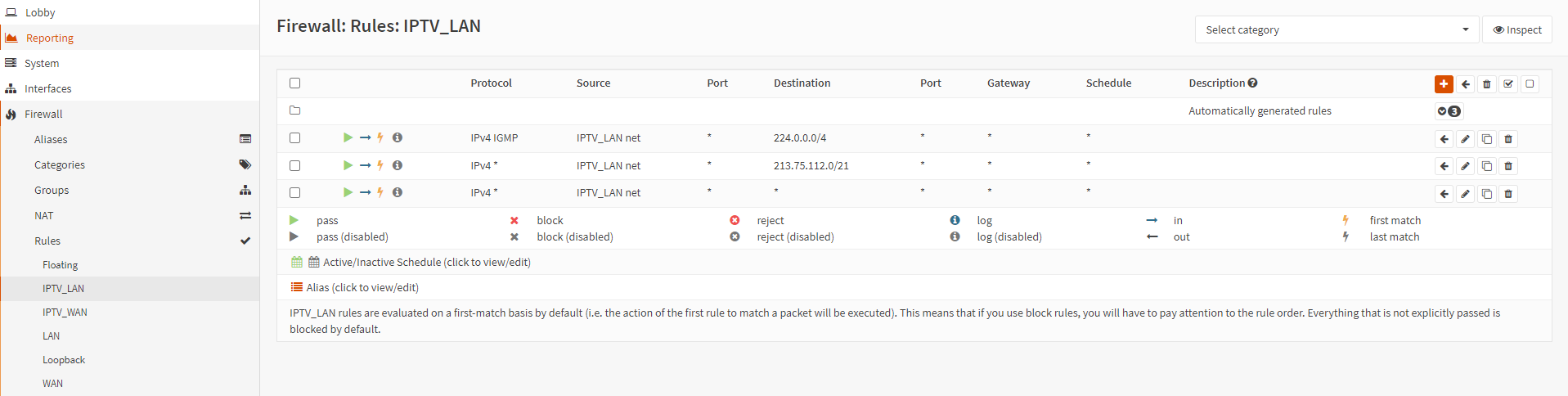This screenshot has width=1568, height=396.
Task: Show info for the IPv4 IGMP rule
Action: click(x=398, y=137)
